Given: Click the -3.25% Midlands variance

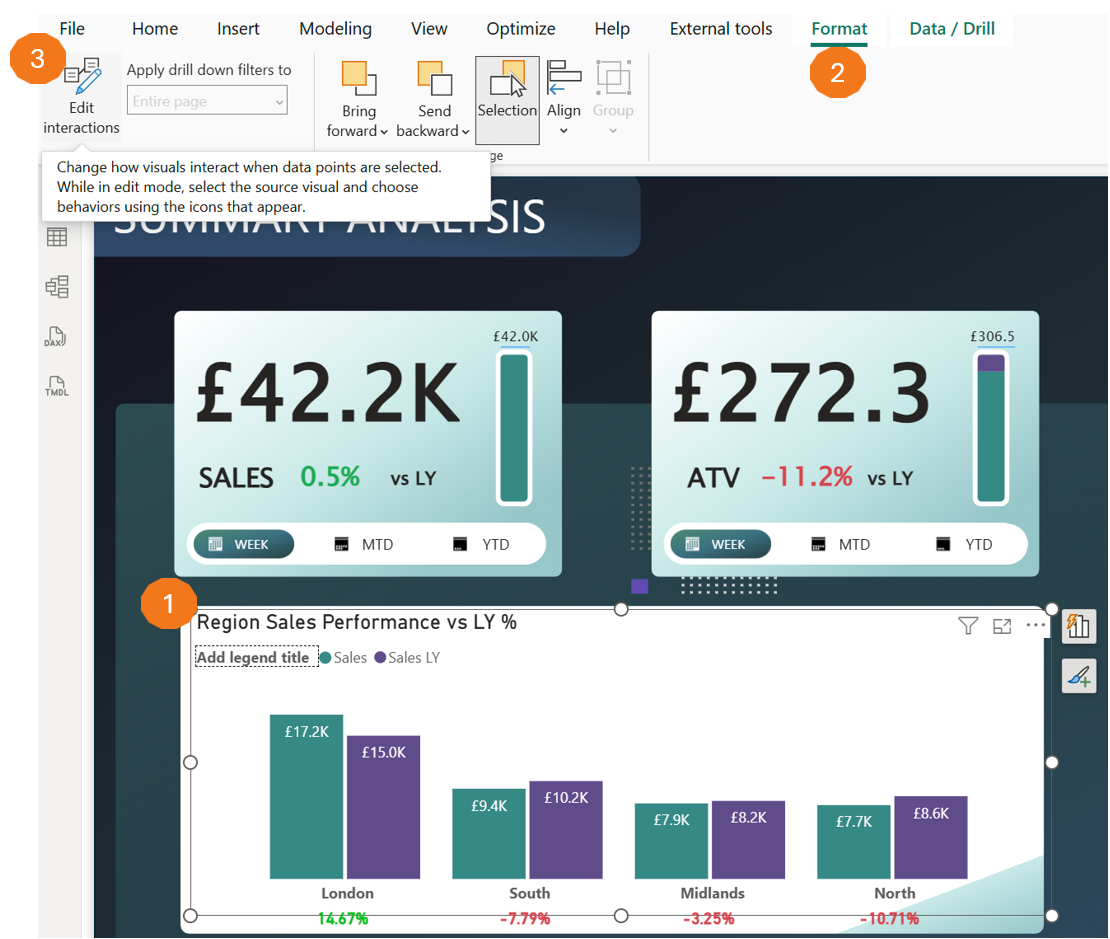Looking at the screenshot, I should point(709,918).
